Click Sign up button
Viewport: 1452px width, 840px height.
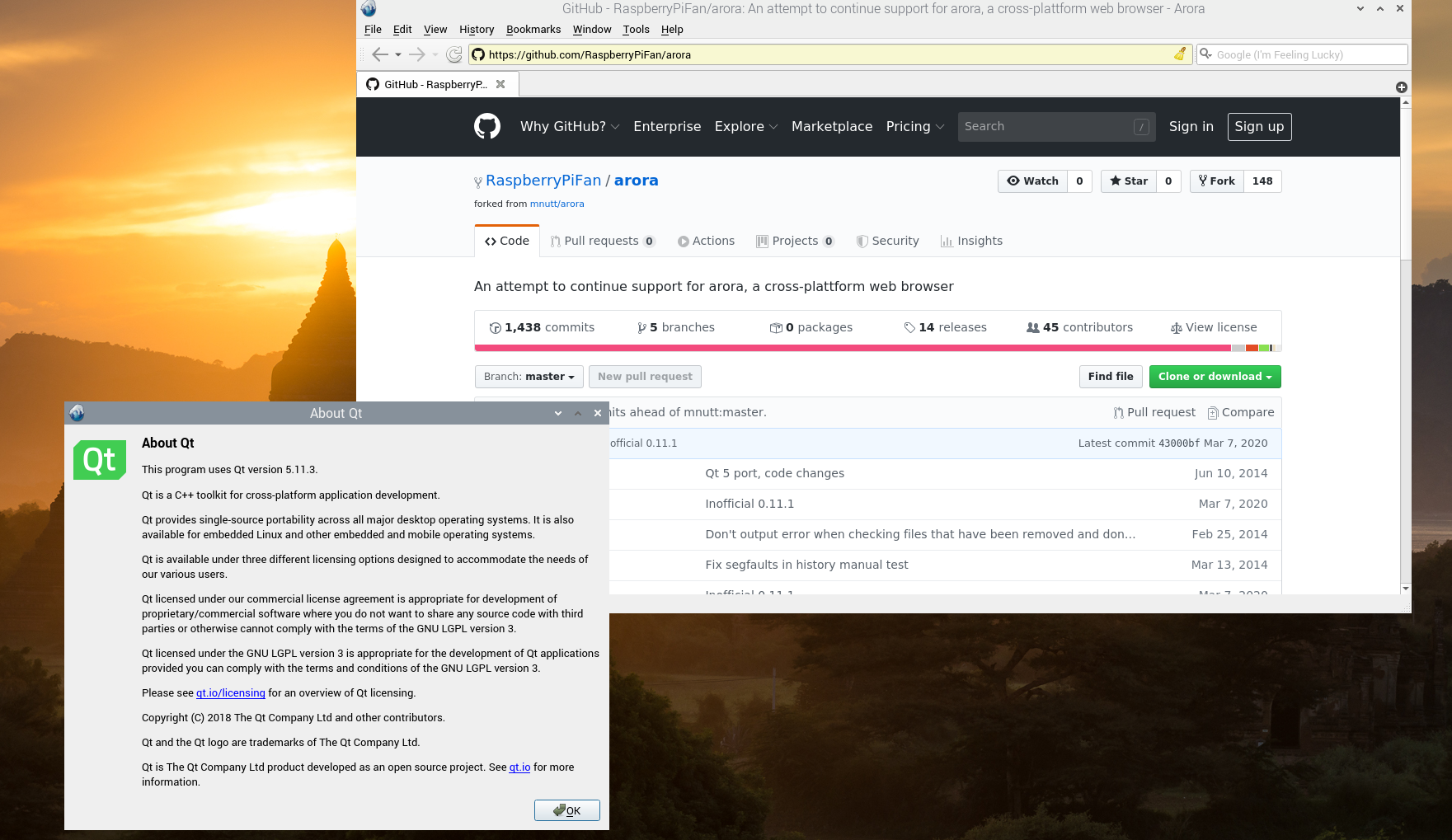click(1259, 127)
